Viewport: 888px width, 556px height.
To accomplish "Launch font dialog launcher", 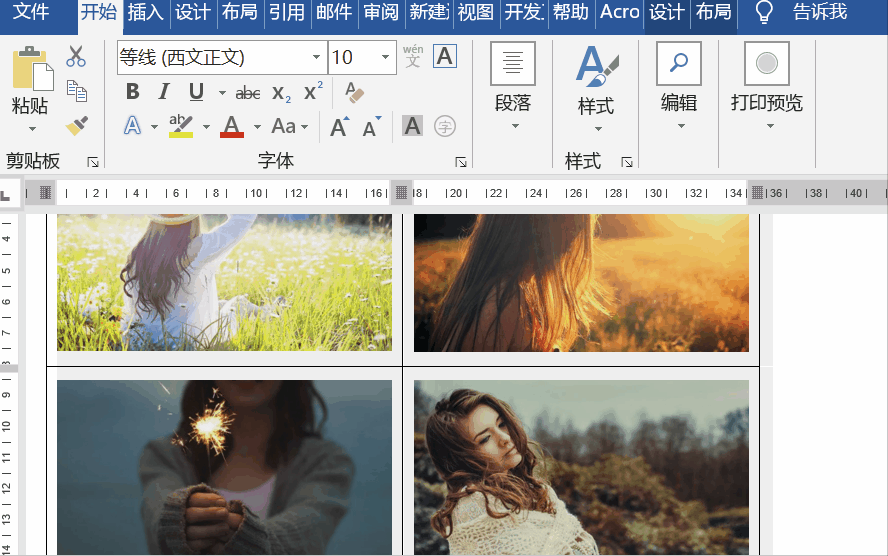I will (461, 162).
